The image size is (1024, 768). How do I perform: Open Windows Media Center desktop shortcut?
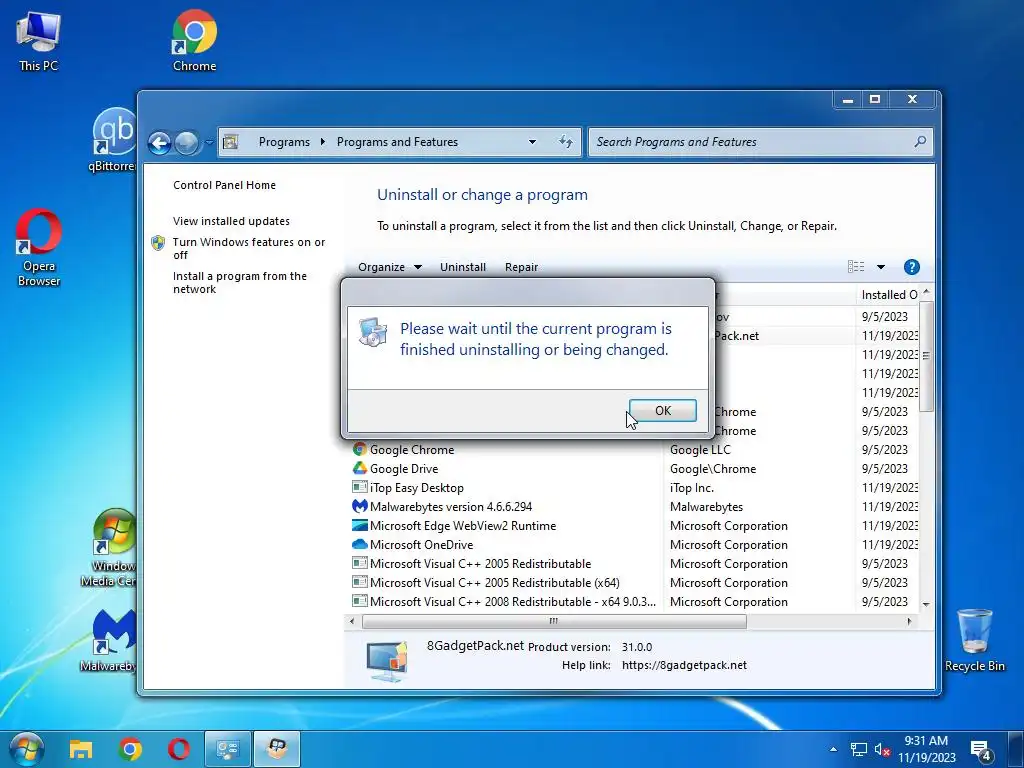[x=109, y=548]
